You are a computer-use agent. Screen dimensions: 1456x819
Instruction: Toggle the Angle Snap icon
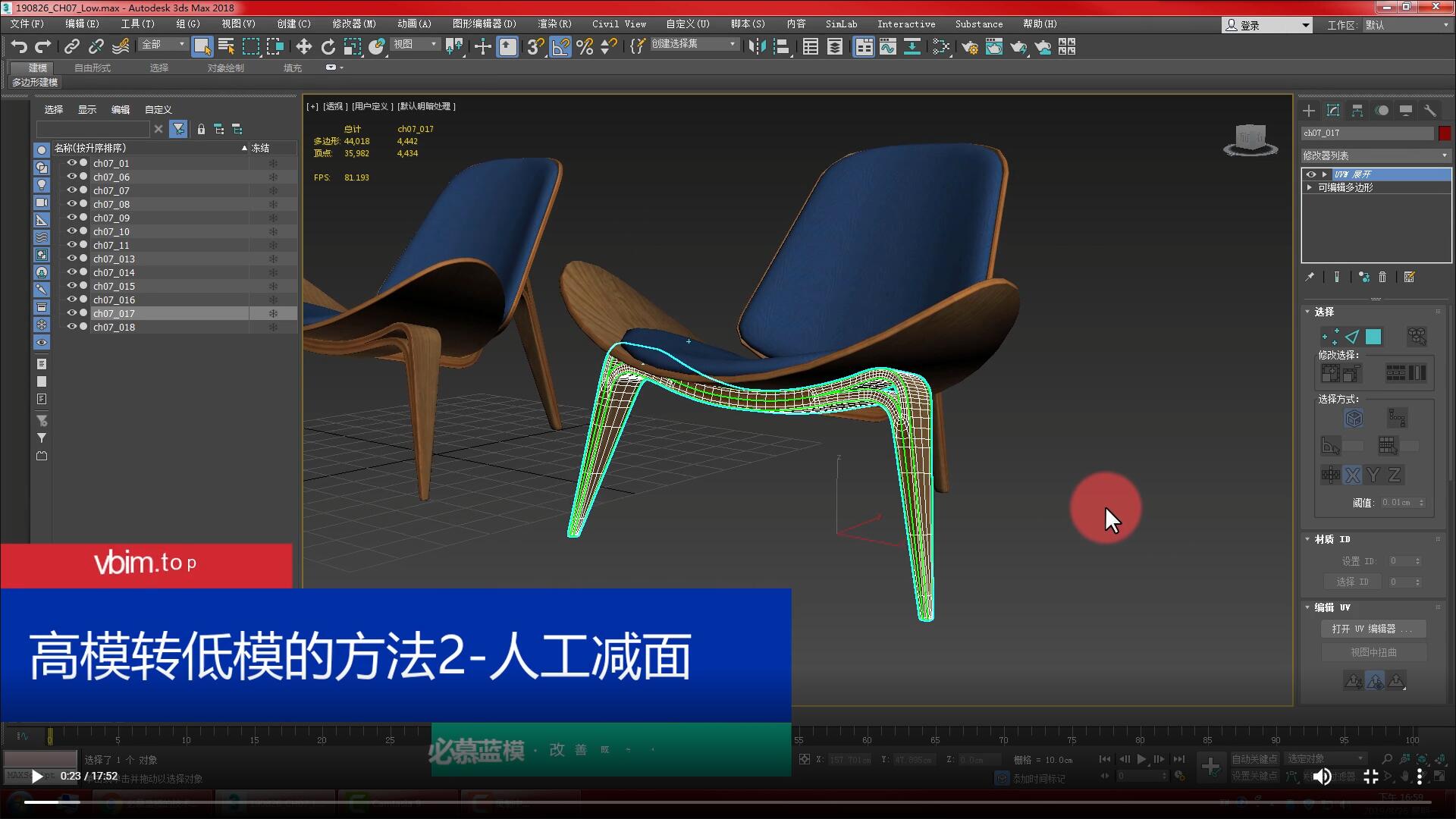[560, 47]
